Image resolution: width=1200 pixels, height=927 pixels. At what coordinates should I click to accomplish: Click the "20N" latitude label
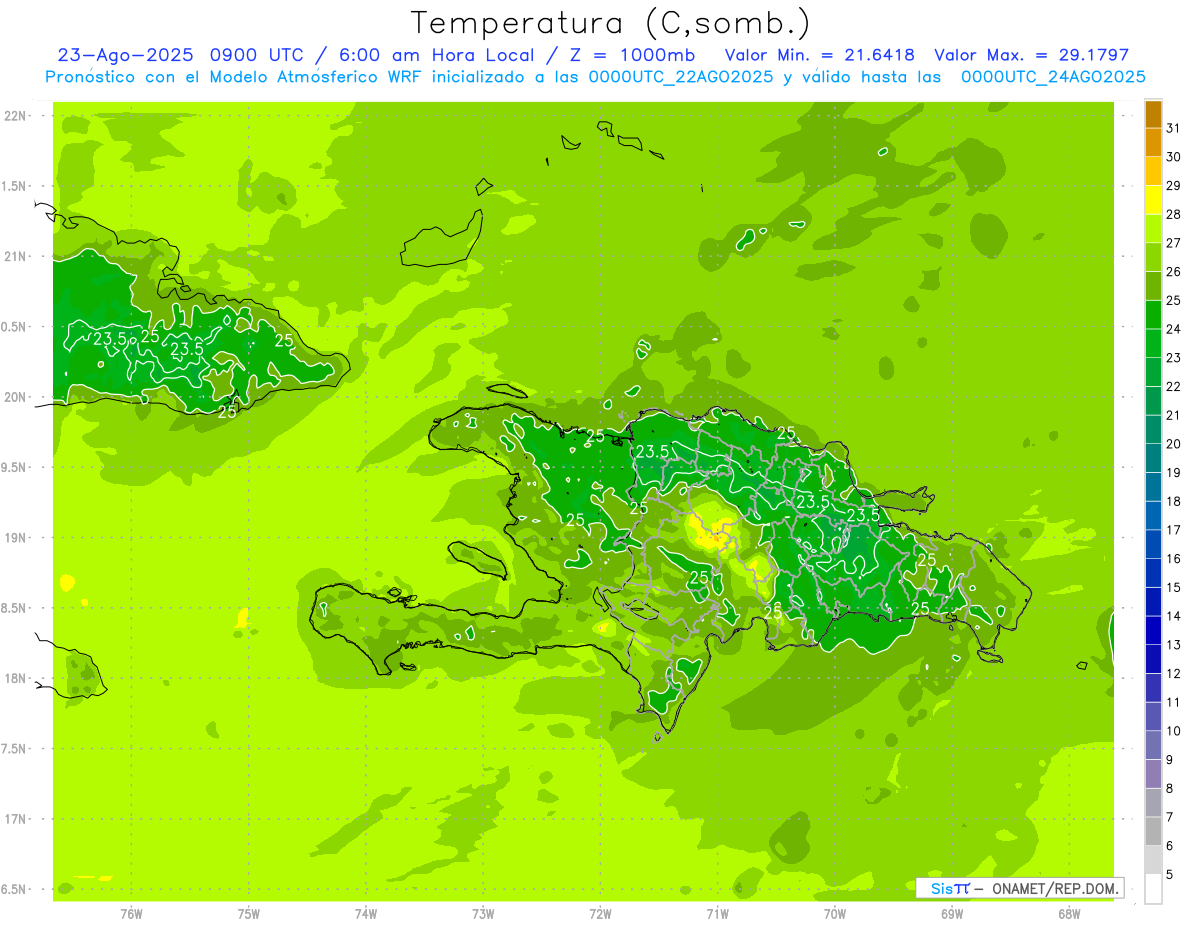[14, 397]
